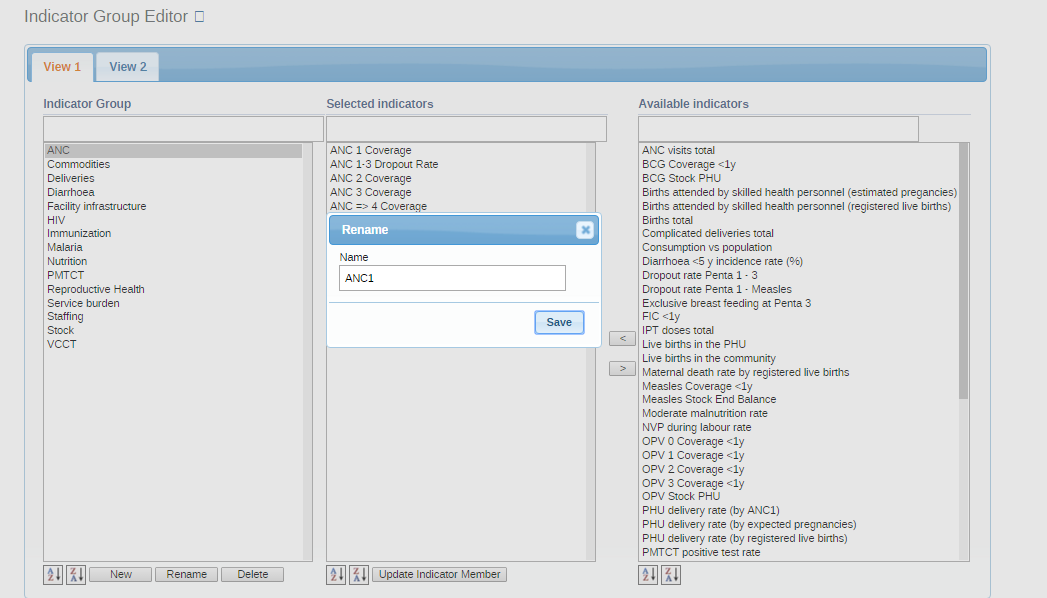
Task: Sort indicator groups Z to A
Action: (76, 575)
